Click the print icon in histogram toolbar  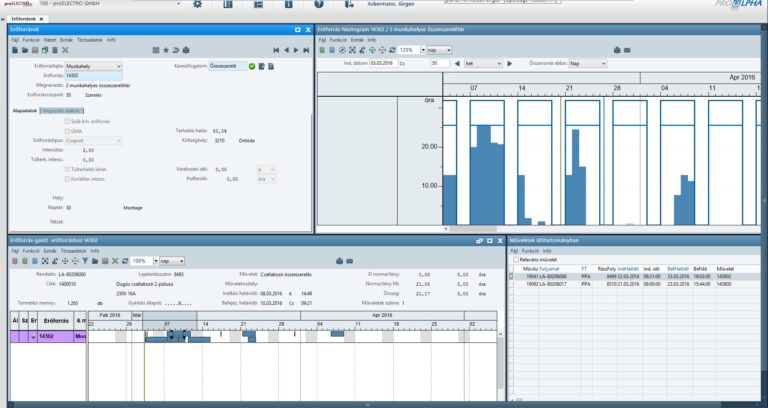615,49
